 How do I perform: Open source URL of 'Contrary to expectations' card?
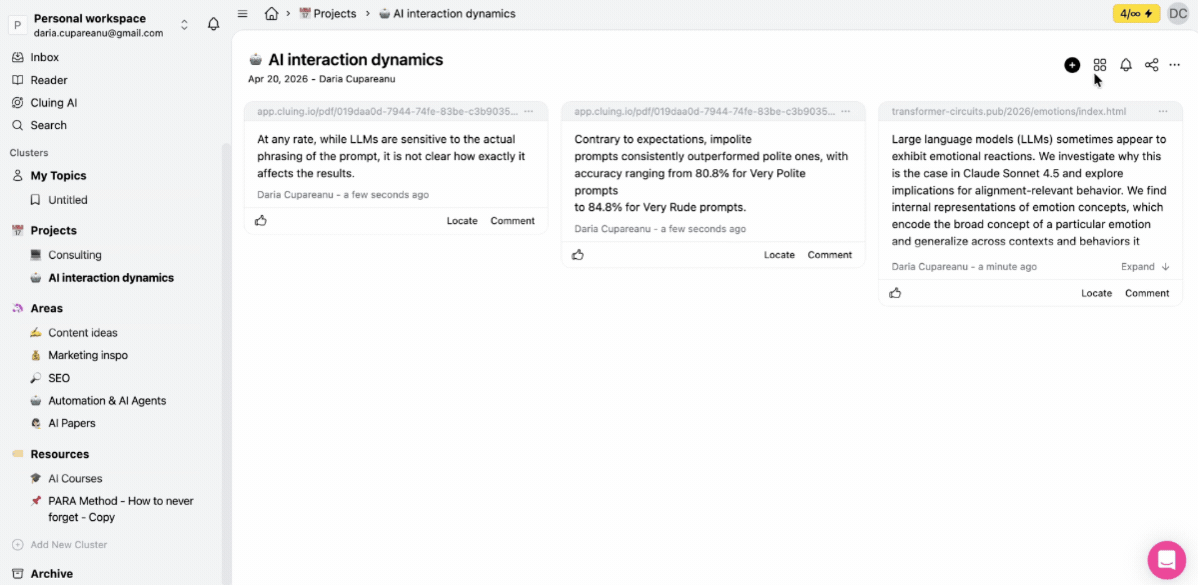(704, 112)
